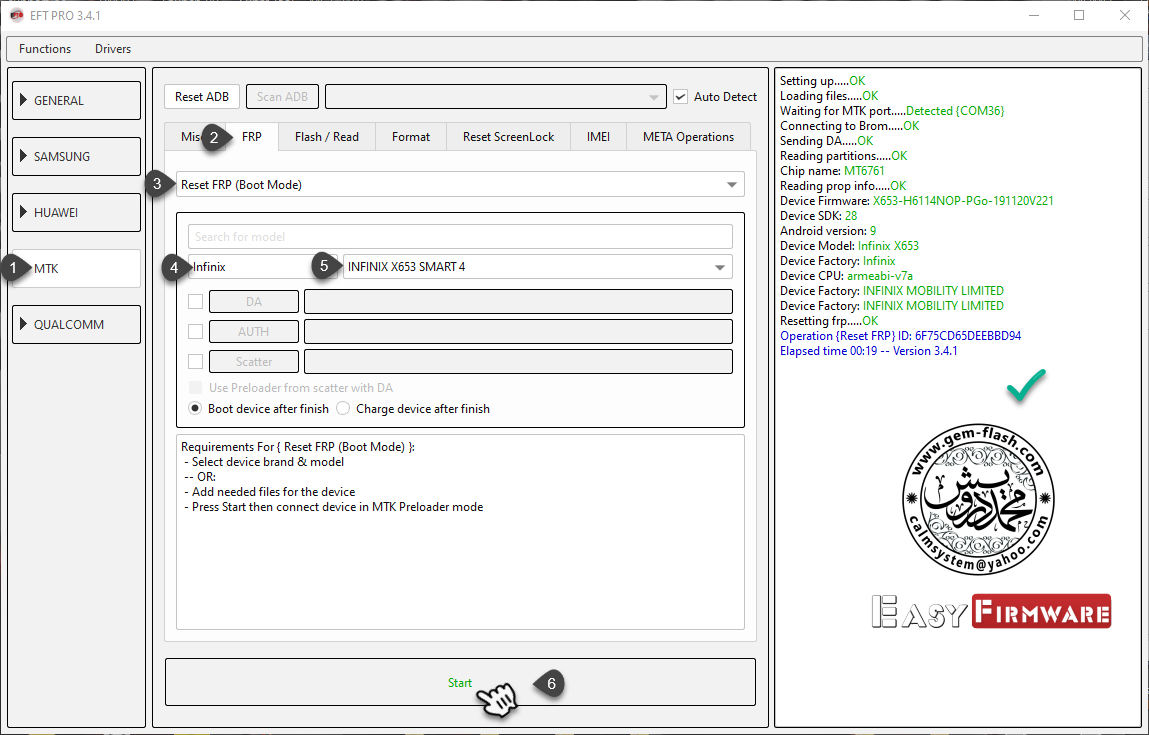Enable the DA file checkbox
1149x735 pixels.
coord(196,301)
